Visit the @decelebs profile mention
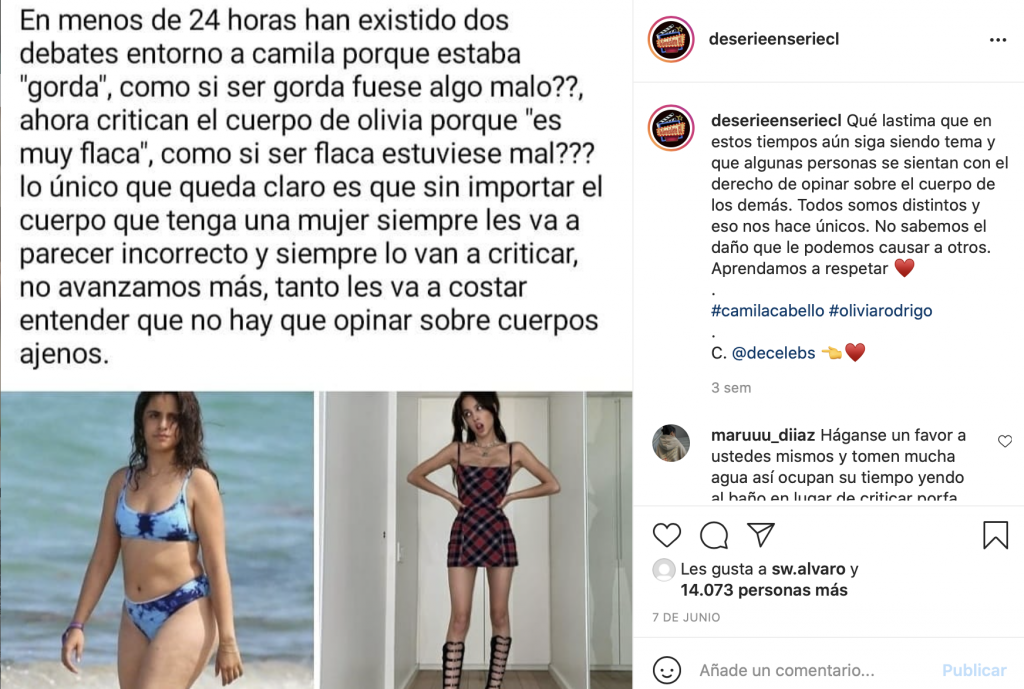The width and height of the screenshot is (1024, 689). tap(773, 353)
